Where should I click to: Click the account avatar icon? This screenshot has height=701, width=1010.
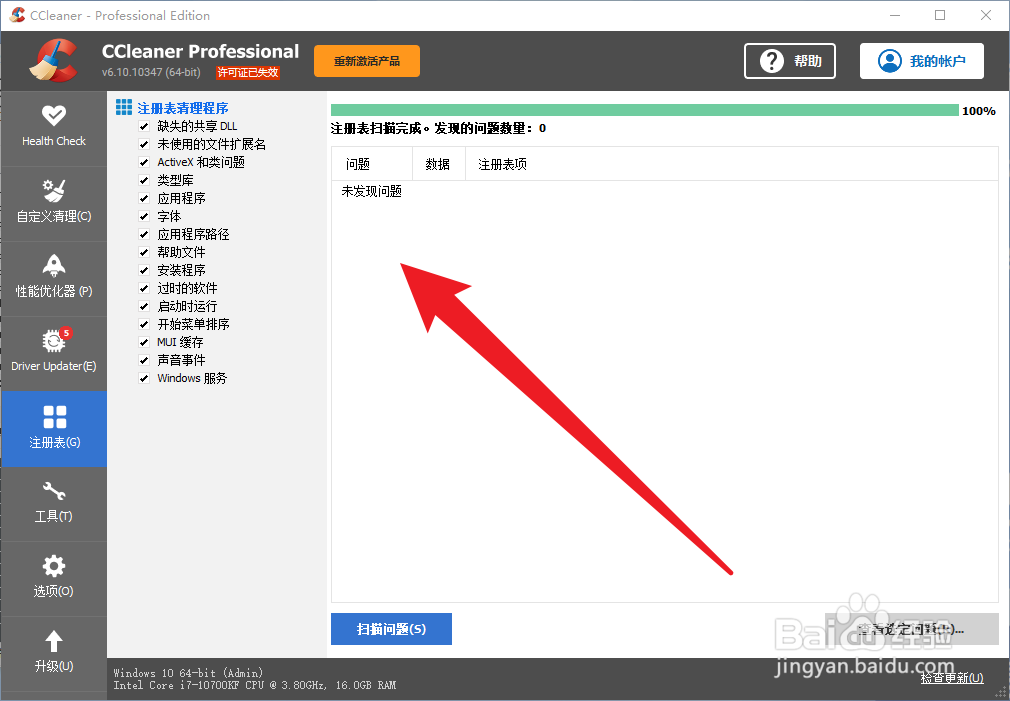890,61
